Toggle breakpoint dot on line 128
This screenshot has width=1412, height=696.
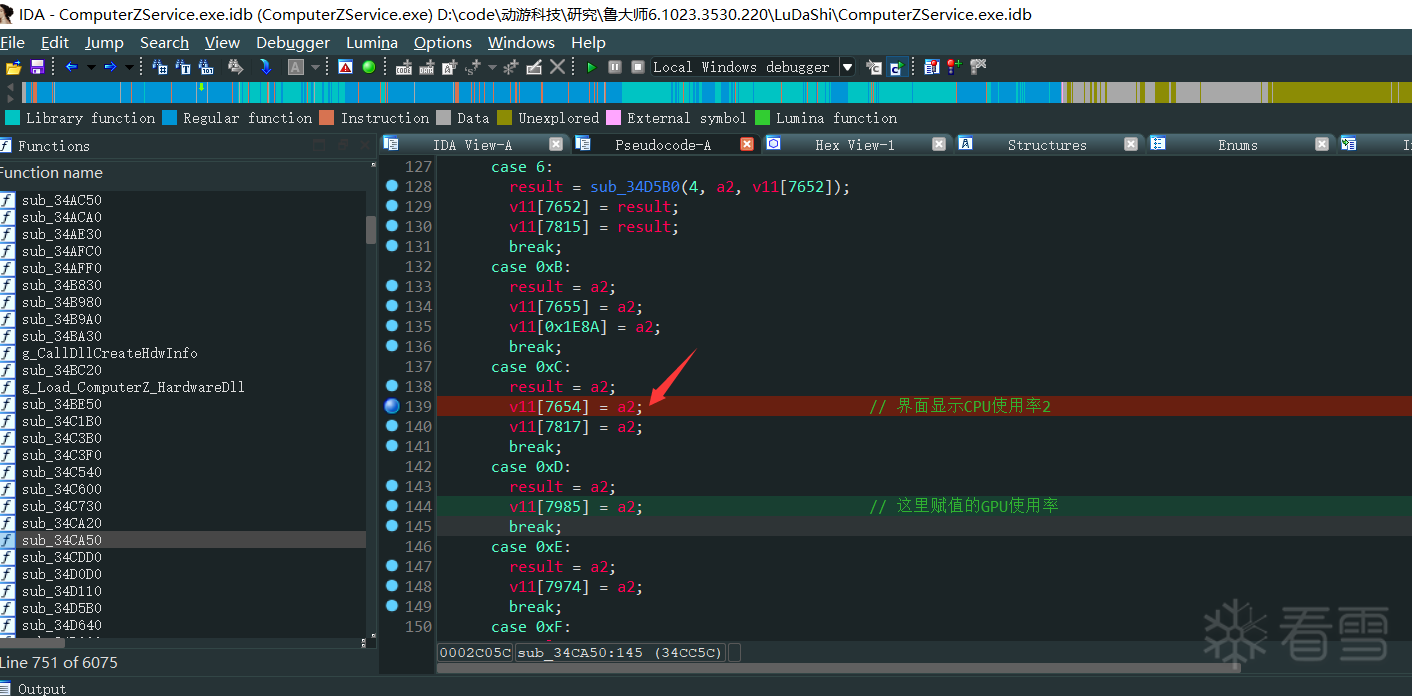[391, 186]
